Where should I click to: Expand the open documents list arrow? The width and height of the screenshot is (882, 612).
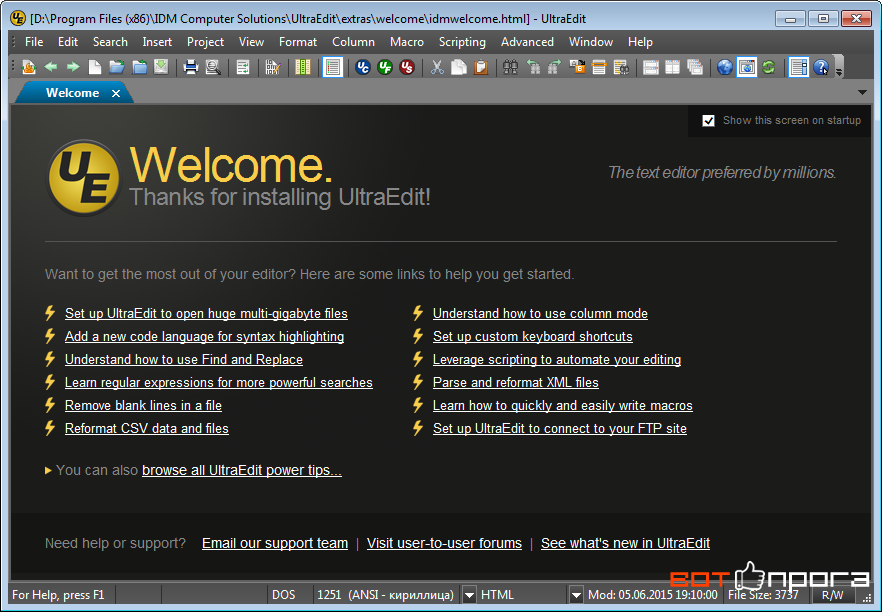pos(862,92)
